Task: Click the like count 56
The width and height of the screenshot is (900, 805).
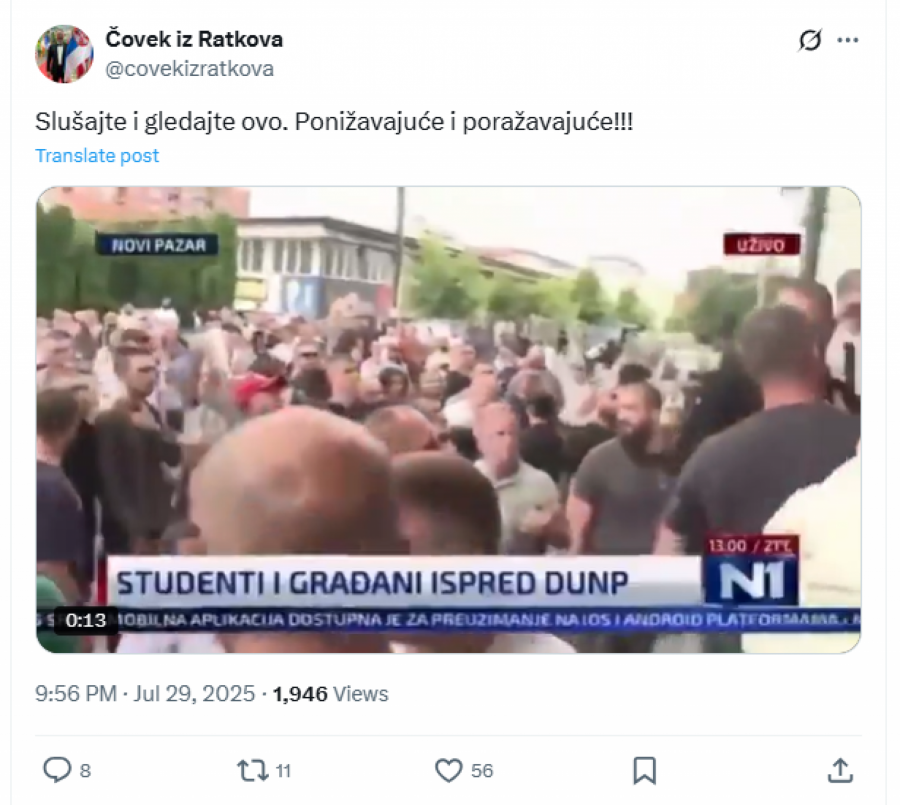Action: (x=482, y=771)
